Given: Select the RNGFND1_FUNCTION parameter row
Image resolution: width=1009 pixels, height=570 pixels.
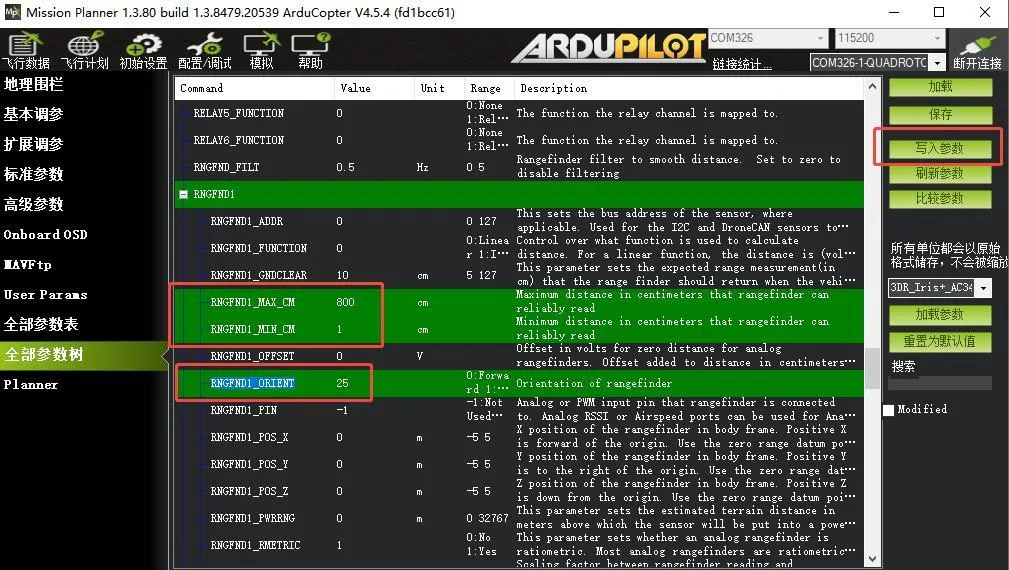Looking at the screenshot, I should [521, 248].
